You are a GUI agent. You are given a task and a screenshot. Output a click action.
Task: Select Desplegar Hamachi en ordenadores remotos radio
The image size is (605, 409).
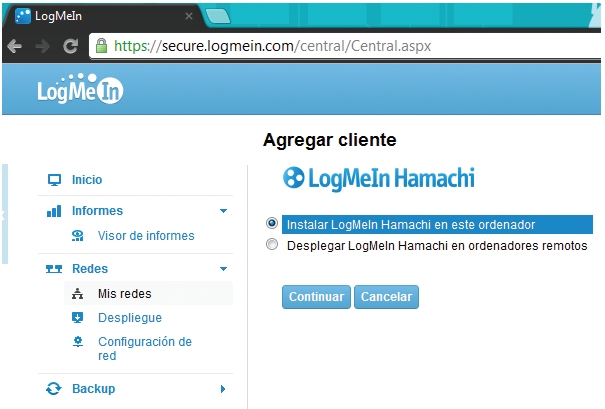coord(272,244)
